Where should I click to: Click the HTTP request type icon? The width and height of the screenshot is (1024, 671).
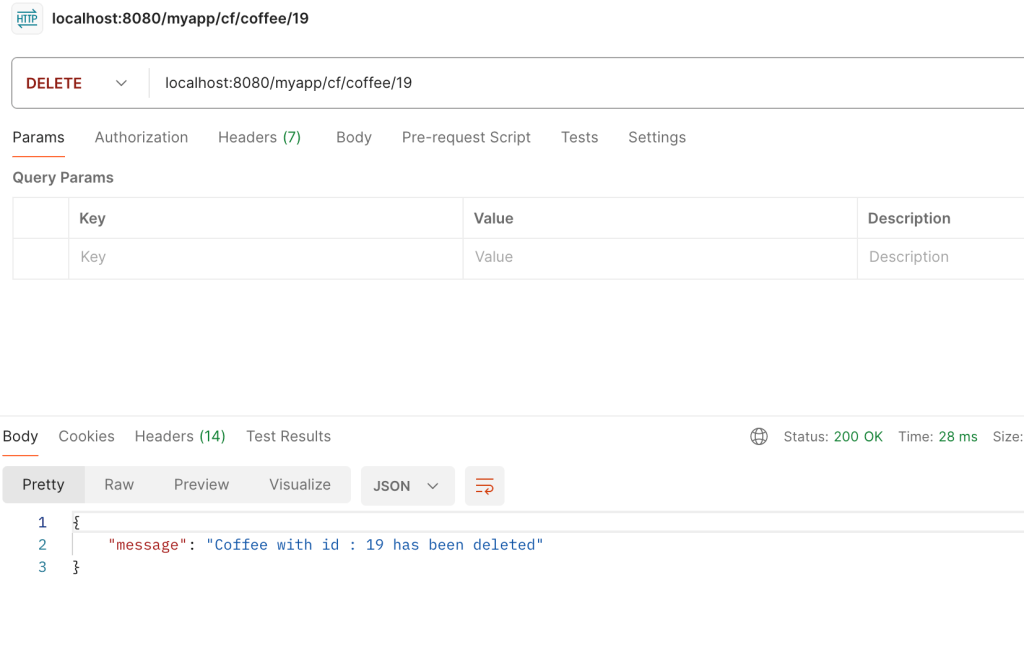click(27, 19)
